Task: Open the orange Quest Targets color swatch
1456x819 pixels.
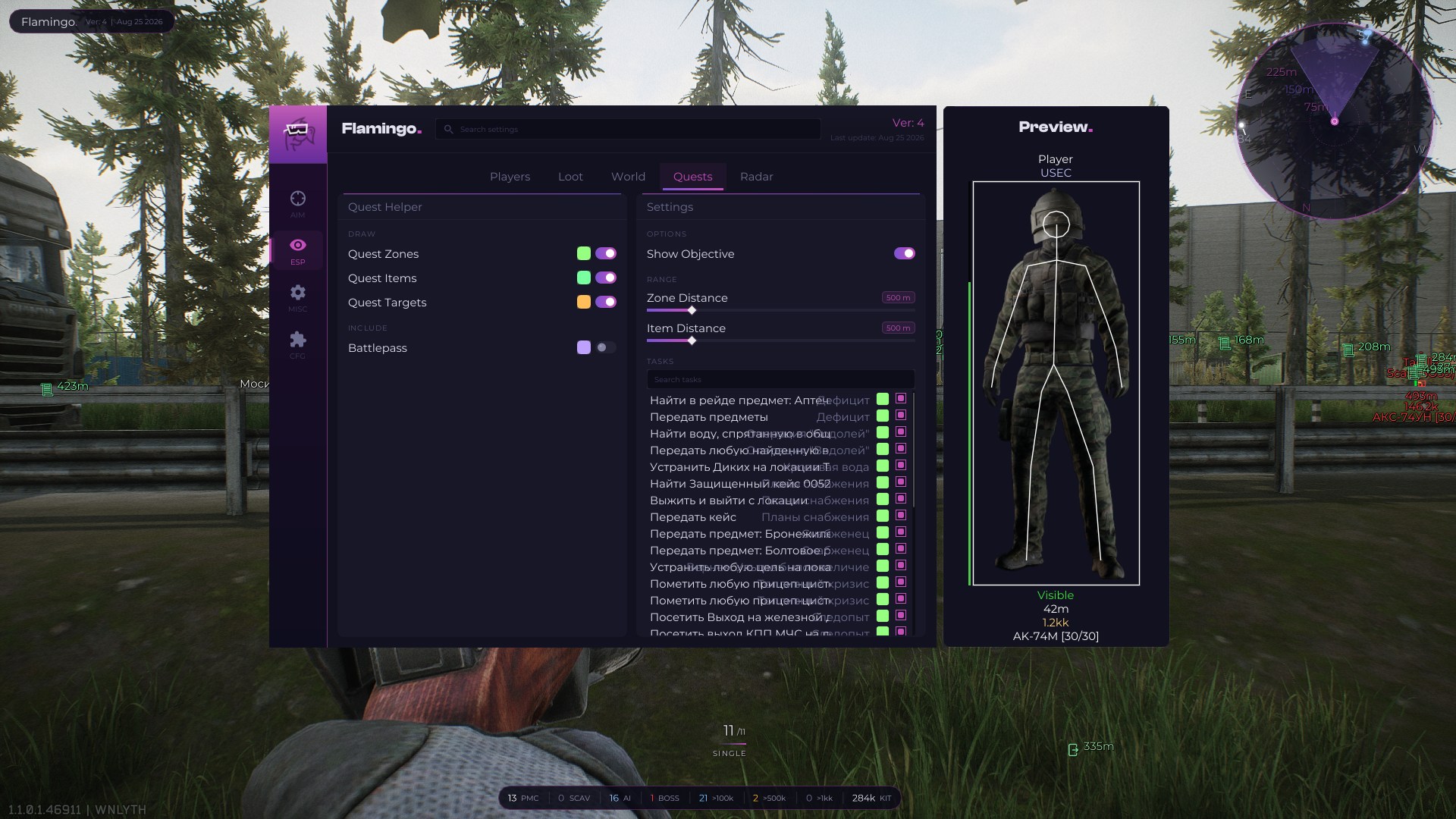Action: 583,303
